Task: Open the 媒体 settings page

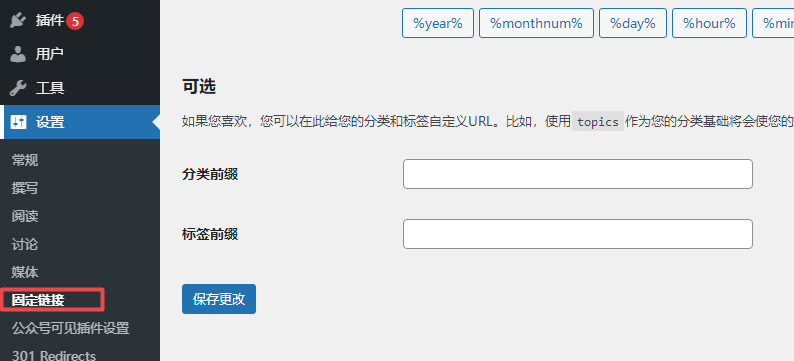Action: (25, 272)
